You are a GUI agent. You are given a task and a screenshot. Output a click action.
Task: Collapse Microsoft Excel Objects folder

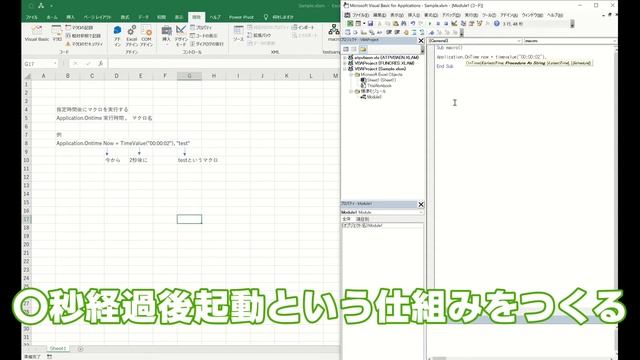click(x=351, y=75)
